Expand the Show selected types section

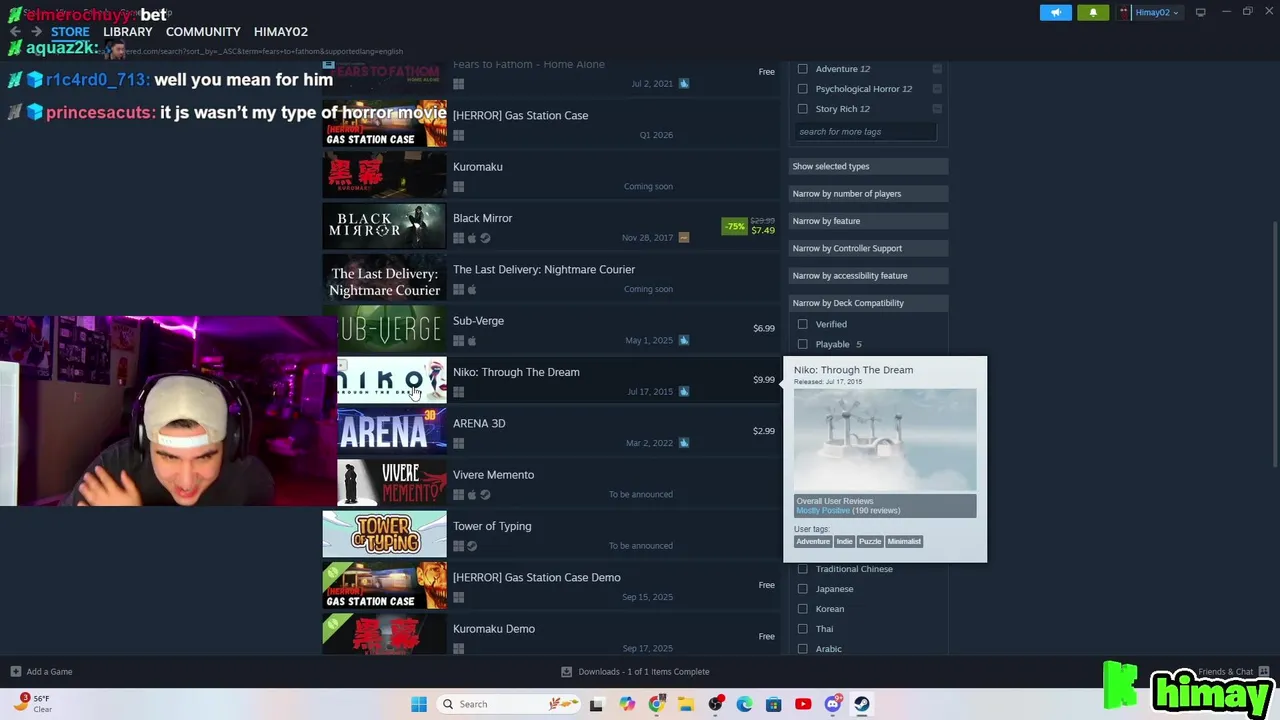click(868, 166)
